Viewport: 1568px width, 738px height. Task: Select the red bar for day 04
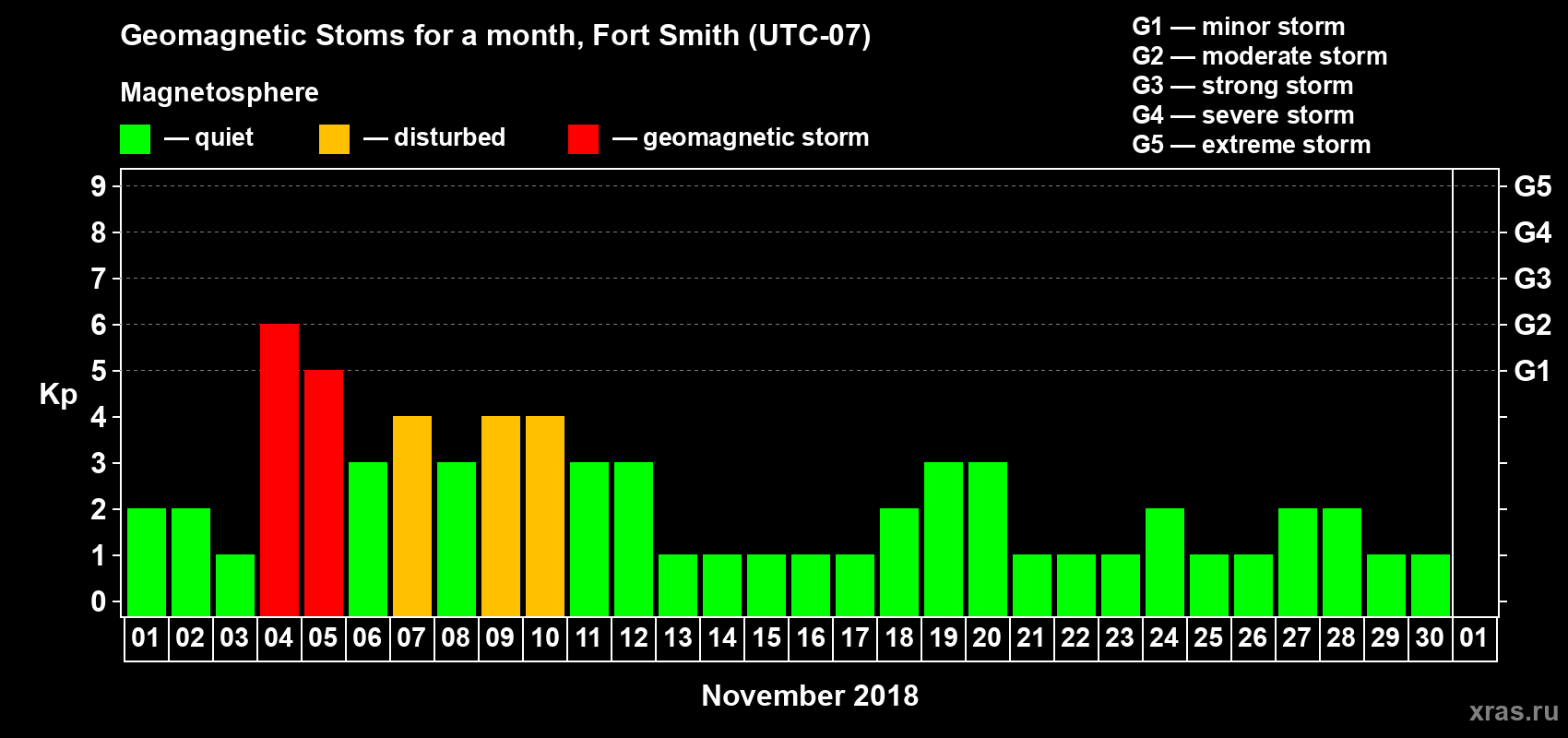(x=279, y=470)
